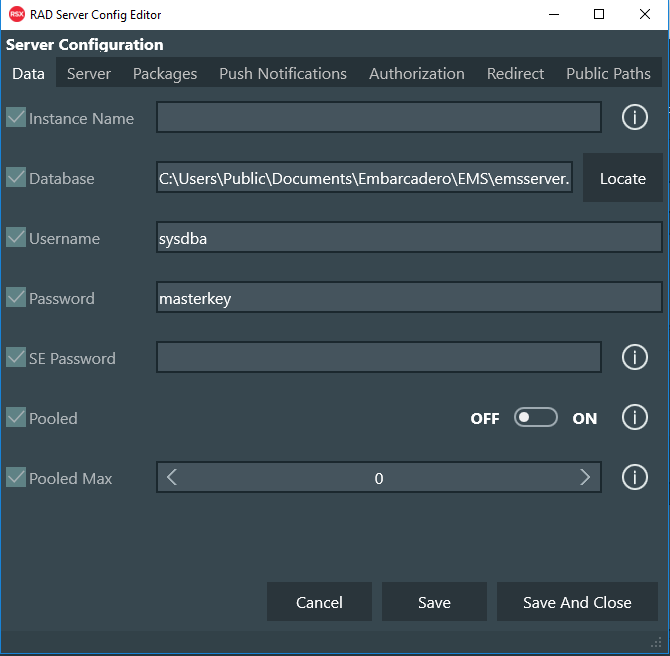Show info for SE Password field

click(635, 357)
